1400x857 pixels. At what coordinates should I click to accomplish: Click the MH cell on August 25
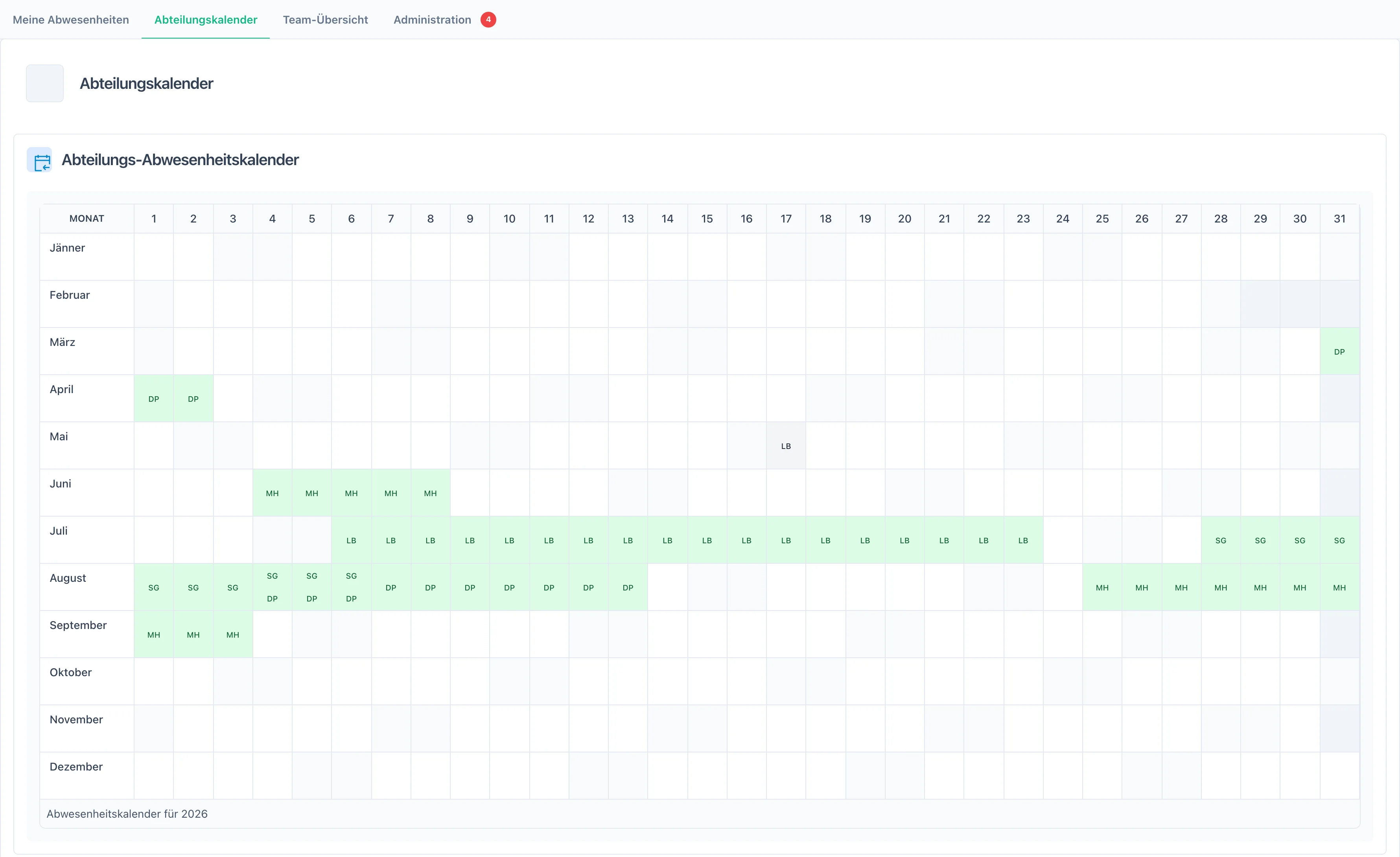click(1102, 587)
